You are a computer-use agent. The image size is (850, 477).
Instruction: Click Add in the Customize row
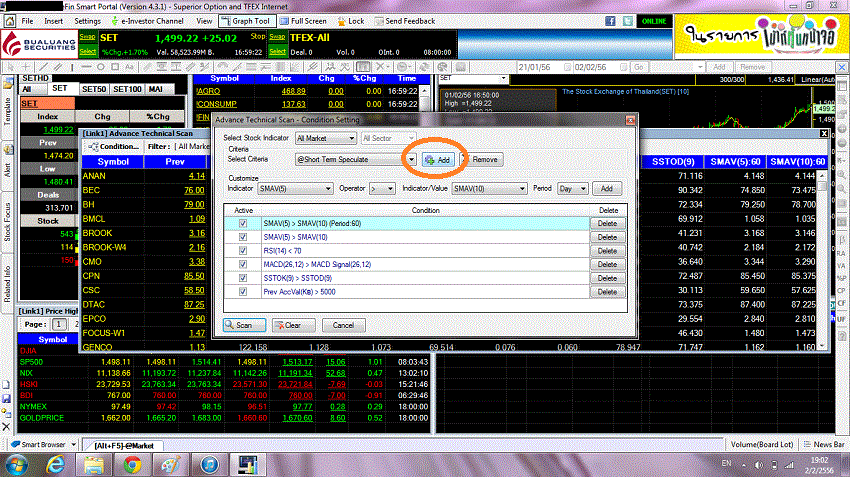pos(607,189)
